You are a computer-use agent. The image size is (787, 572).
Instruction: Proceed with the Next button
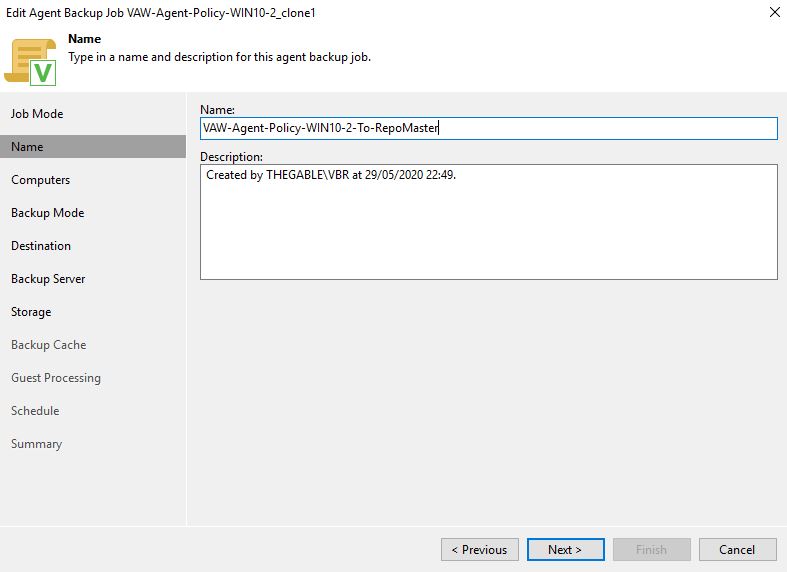[566, 549]
